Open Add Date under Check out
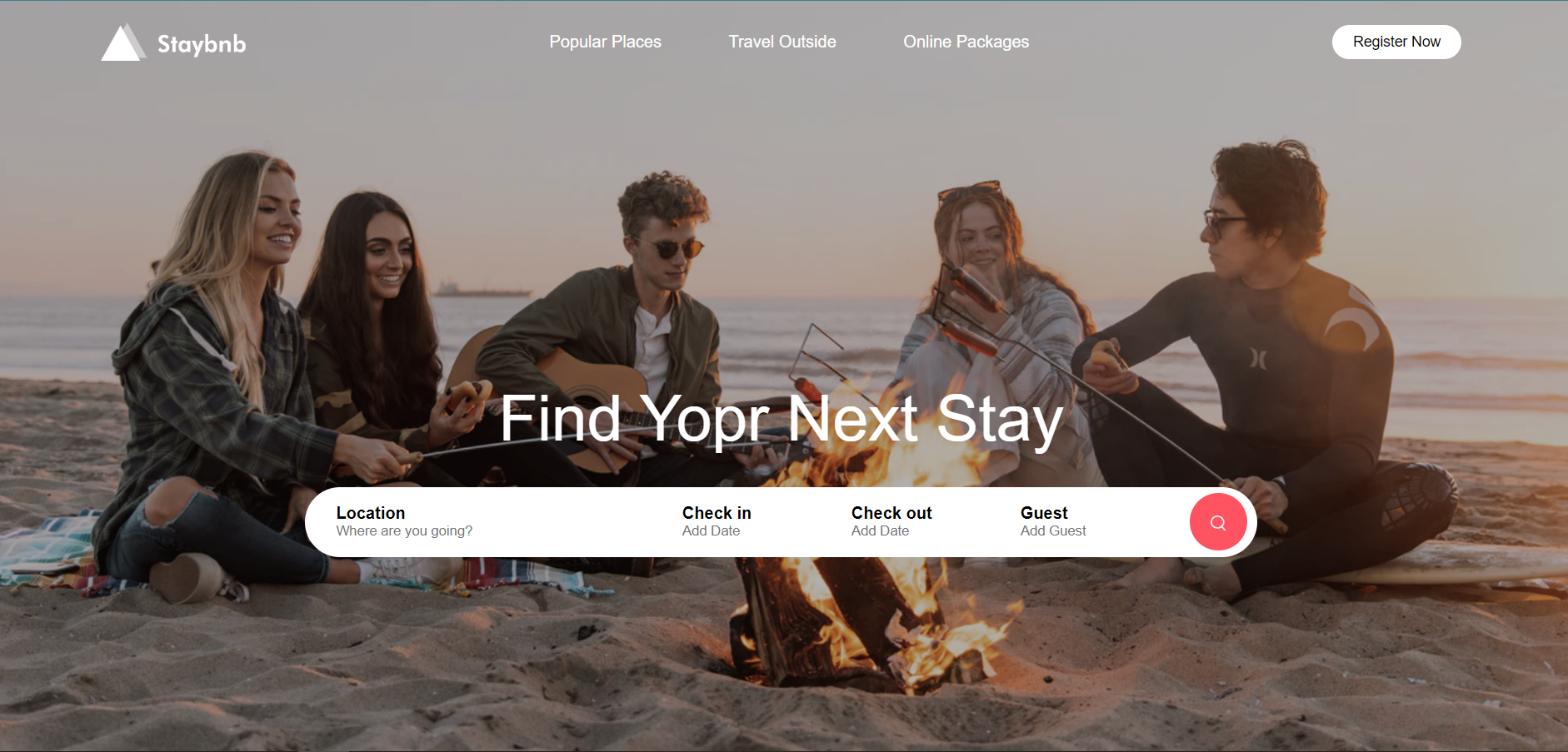This screenshot has height=752, width=1568. pos(880,531)
